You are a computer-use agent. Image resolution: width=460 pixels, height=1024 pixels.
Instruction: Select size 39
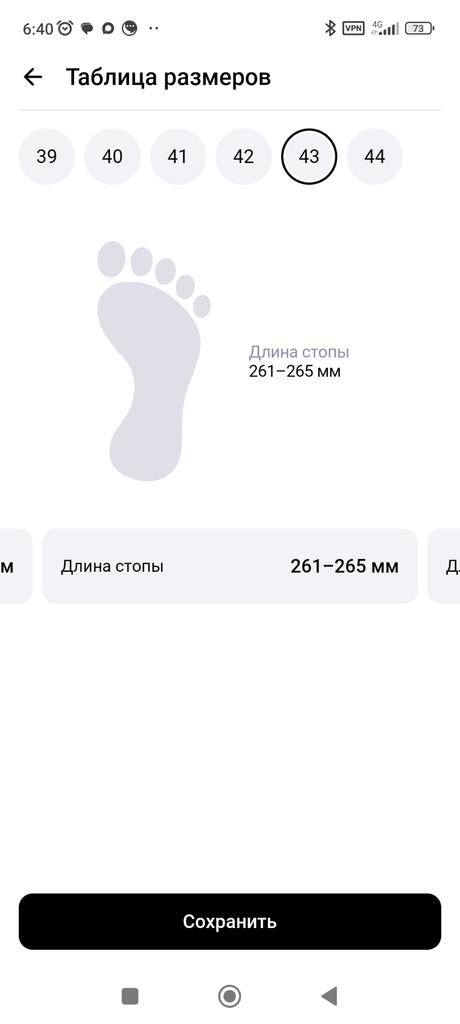point(46,157)
